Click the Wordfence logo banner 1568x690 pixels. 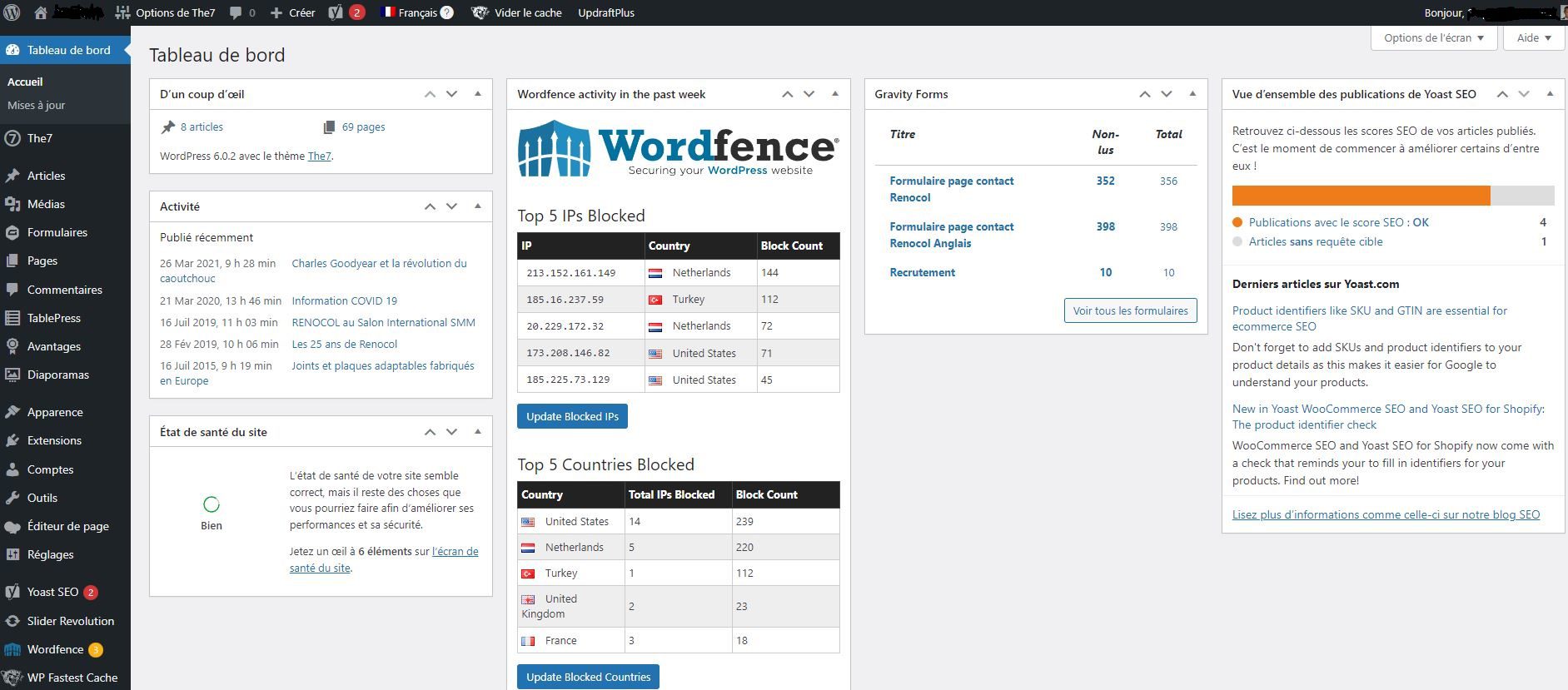678,149
